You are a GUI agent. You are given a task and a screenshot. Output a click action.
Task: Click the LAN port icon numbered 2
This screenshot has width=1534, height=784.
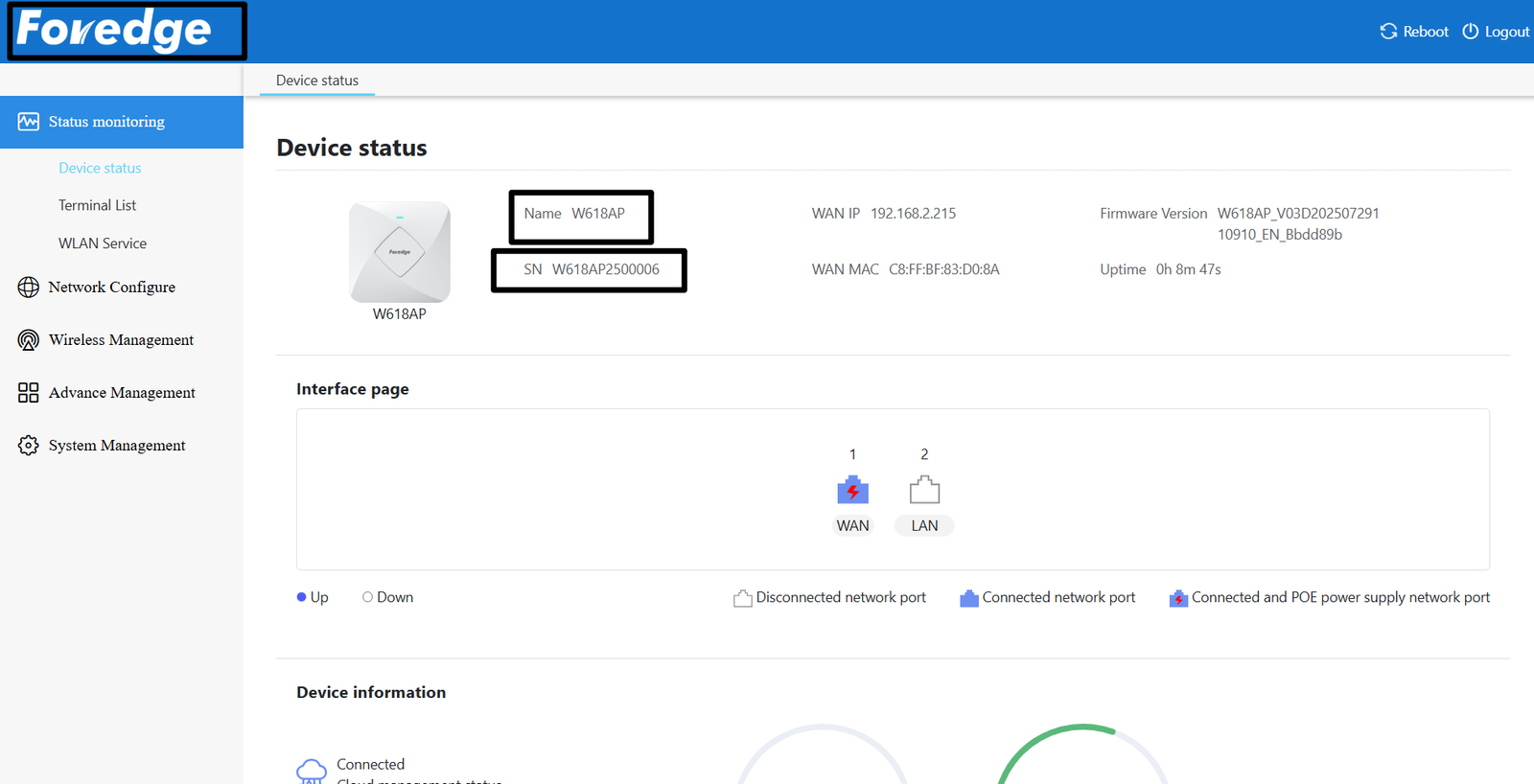point(924,490)
